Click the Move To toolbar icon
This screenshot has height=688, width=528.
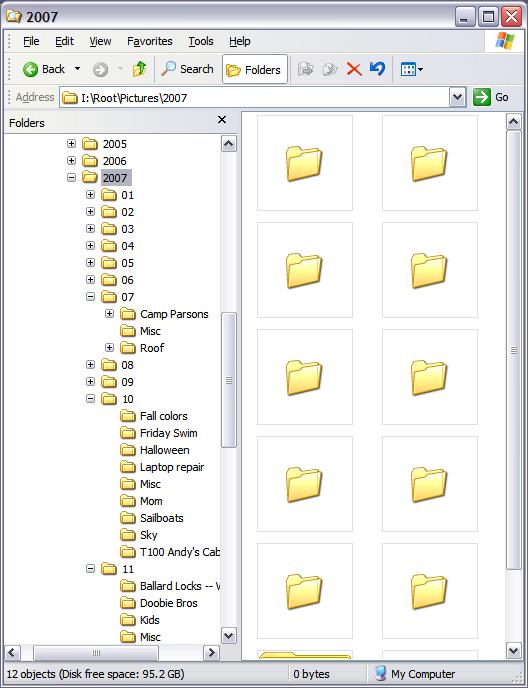[305, 69]
